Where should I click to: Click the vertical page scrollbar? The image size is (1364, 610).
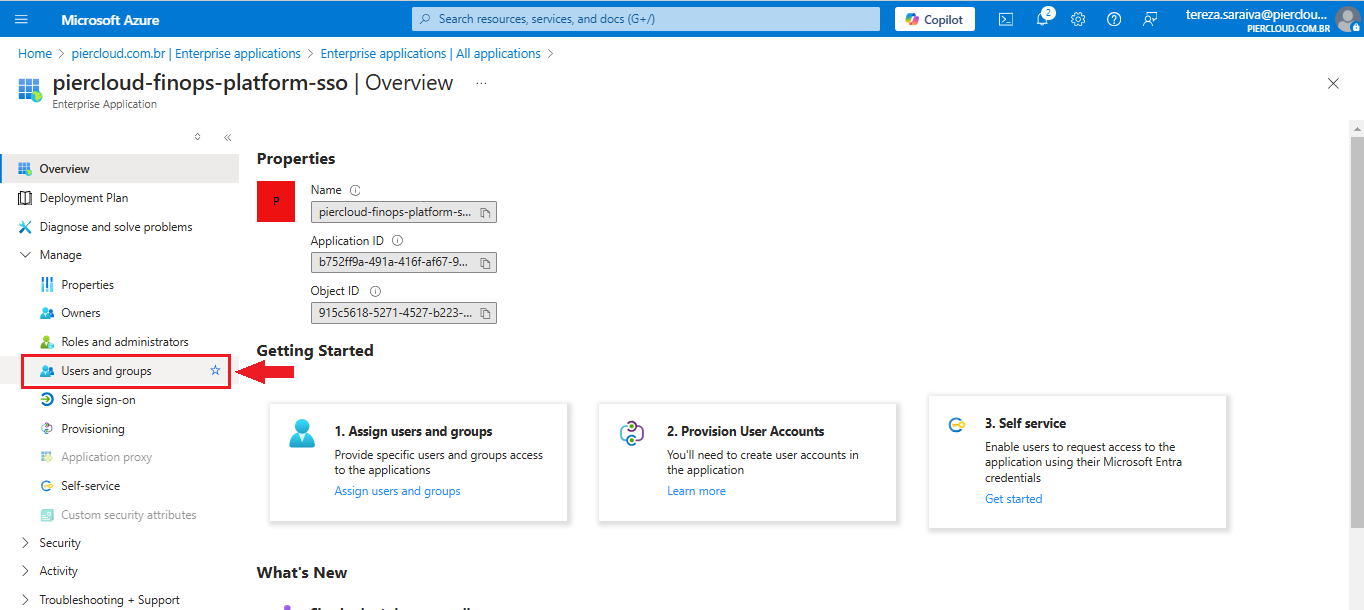tap(1356, 330)
